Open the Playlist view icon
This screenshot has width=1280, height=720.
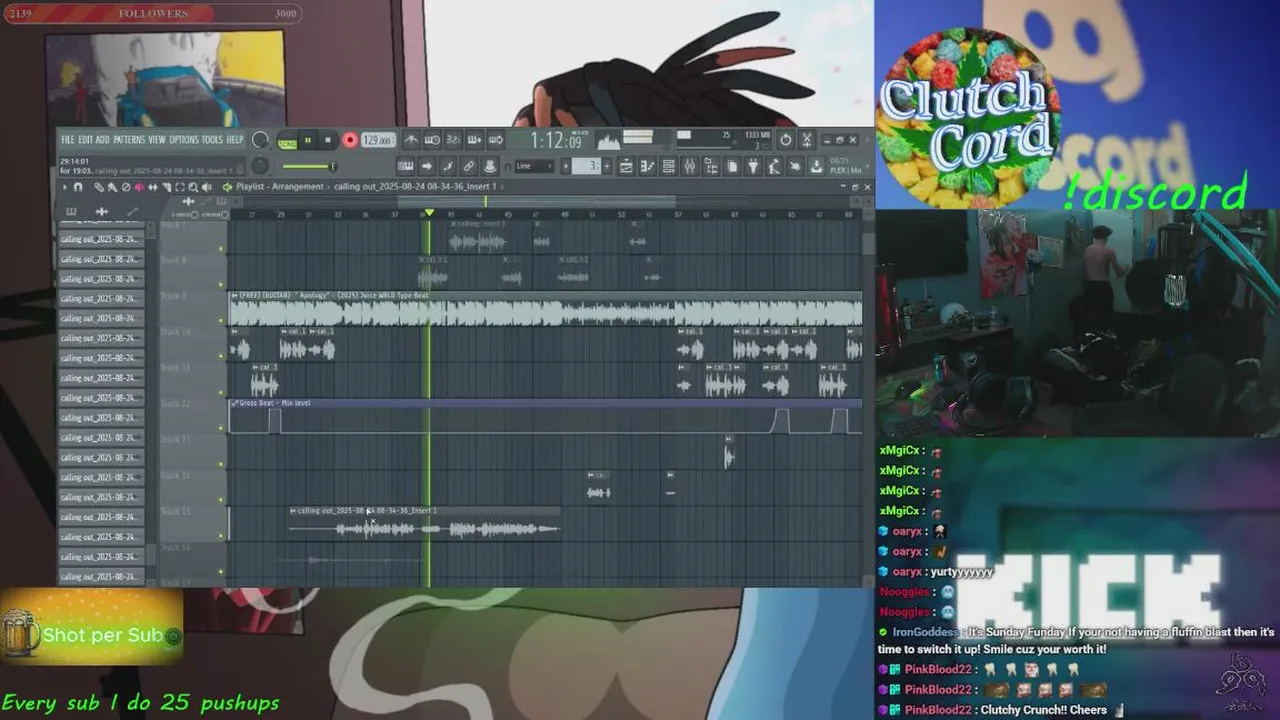626,166
